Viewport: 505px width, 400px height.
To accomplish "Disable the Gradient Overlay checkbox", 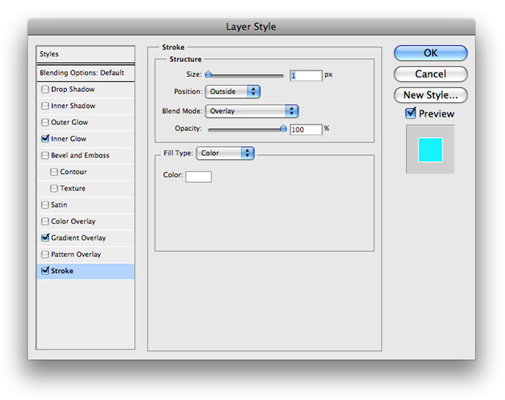I will (x=45, y=238).
